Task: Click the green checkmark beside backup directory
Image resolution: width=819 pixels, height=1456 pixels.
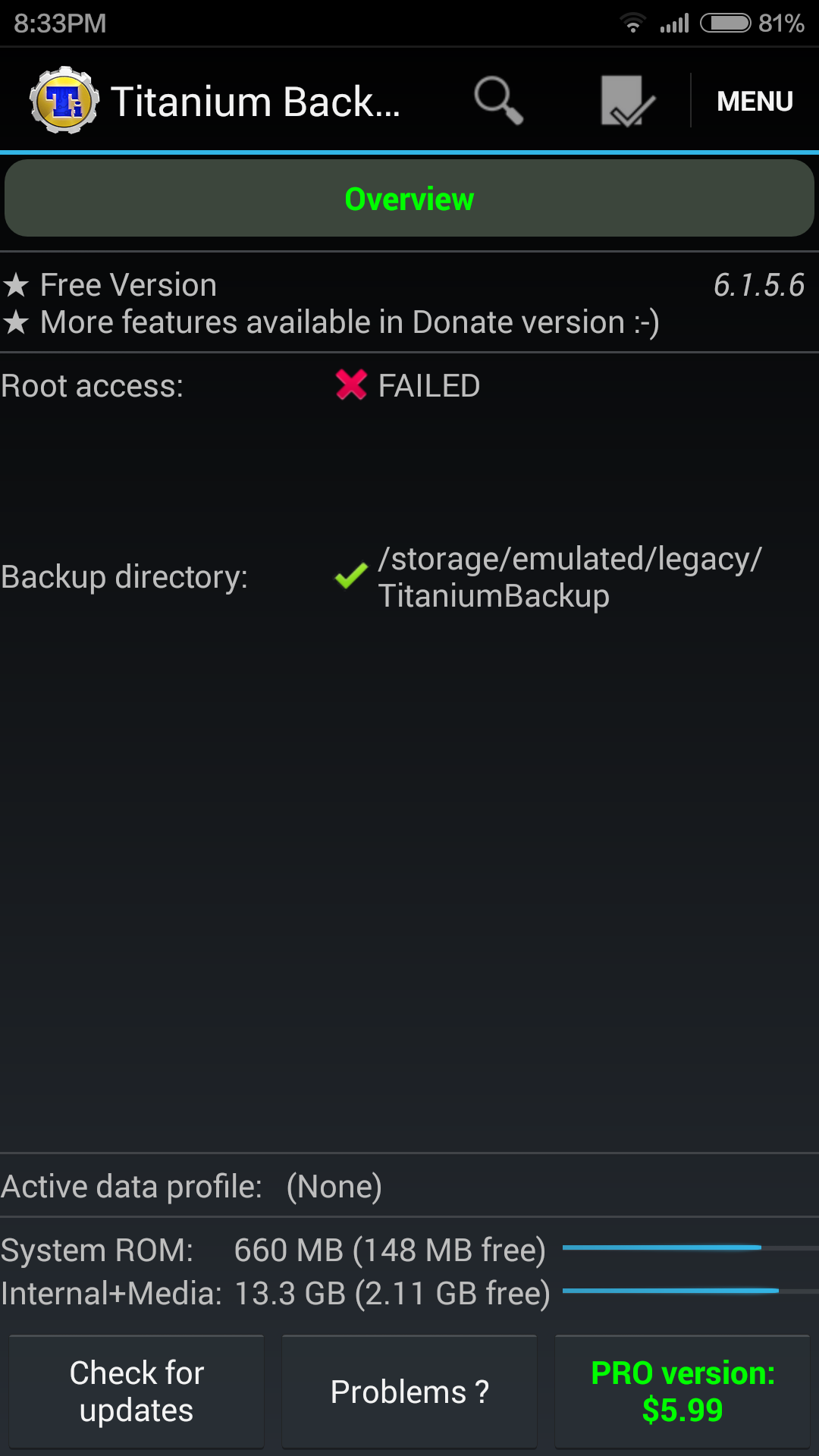Action: (x=351, y=576)
